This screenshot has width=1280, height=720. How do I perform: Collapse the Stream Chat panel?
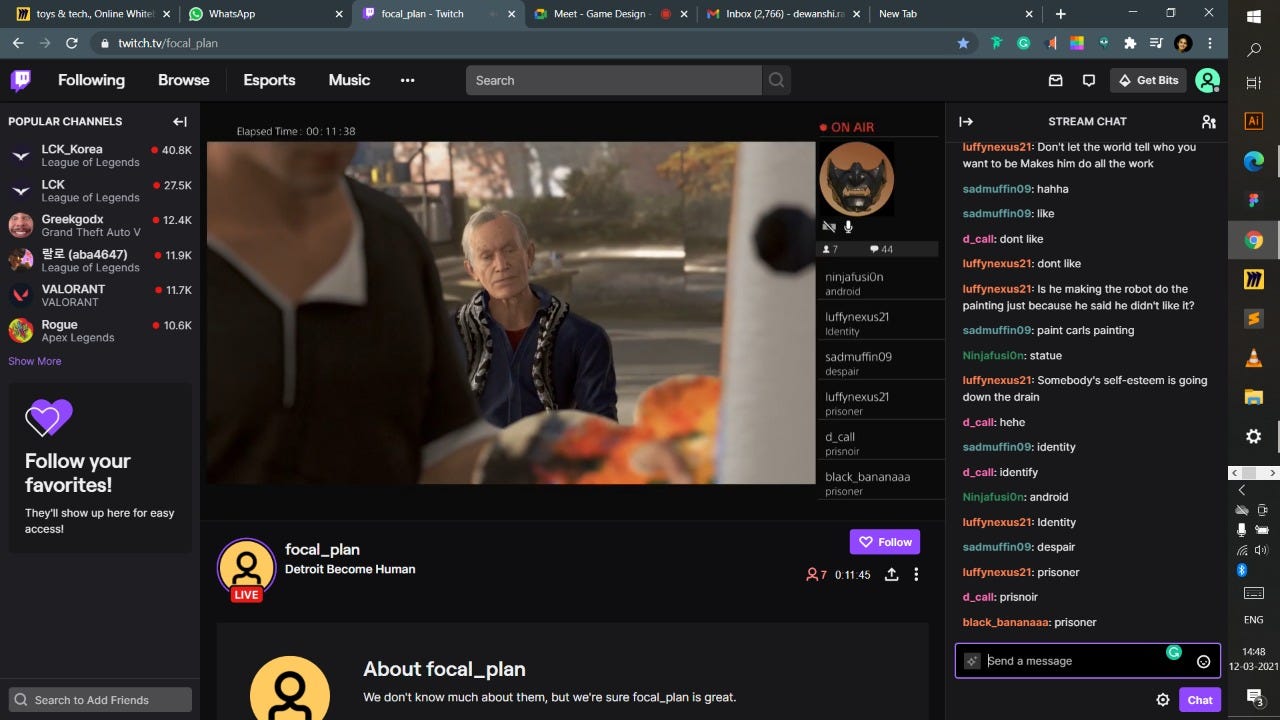coord(966,121)
